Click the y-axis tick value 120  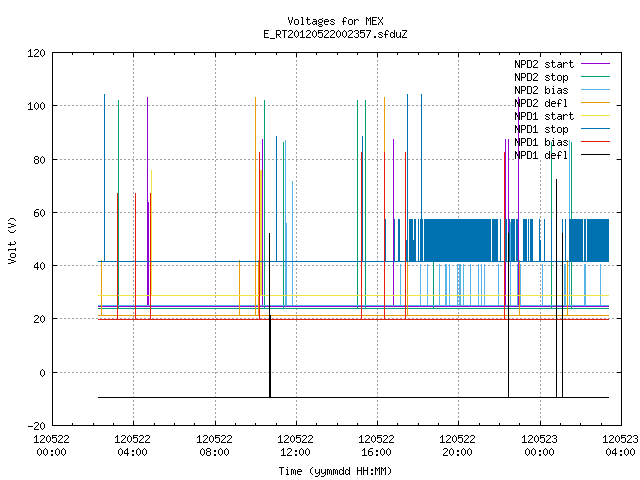click(x=36, y=53)
